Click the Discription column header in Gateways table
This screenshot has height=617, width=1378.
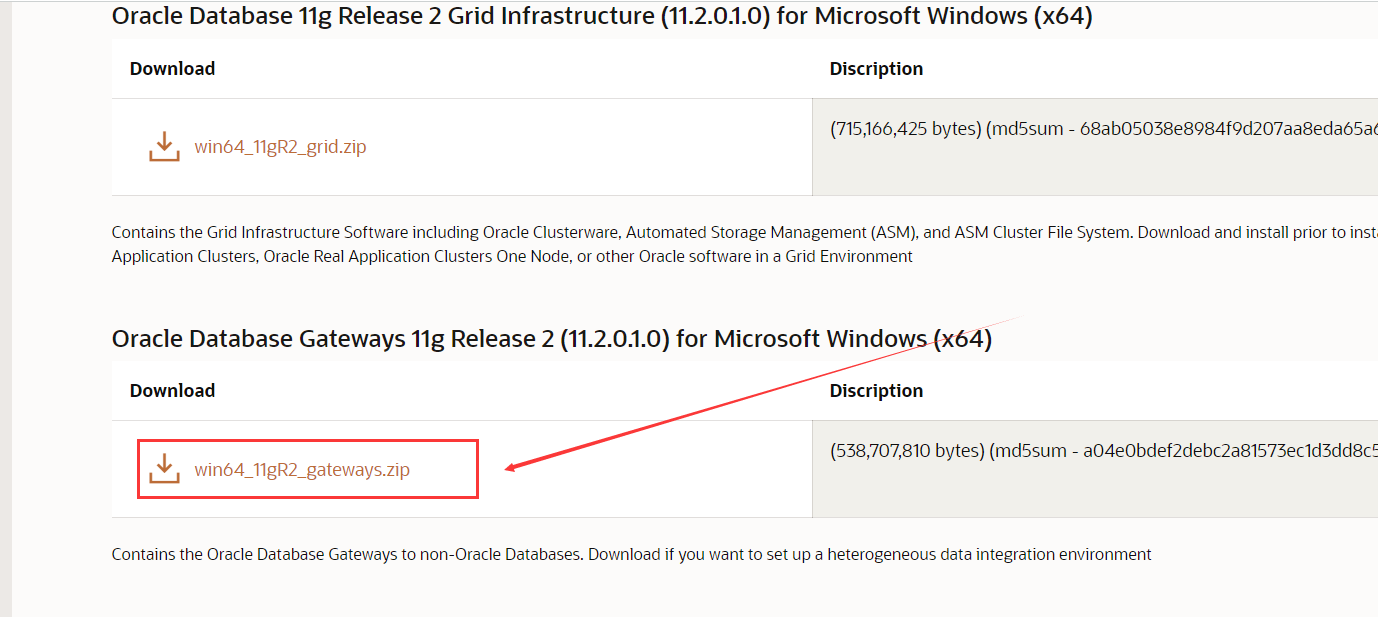876,391
